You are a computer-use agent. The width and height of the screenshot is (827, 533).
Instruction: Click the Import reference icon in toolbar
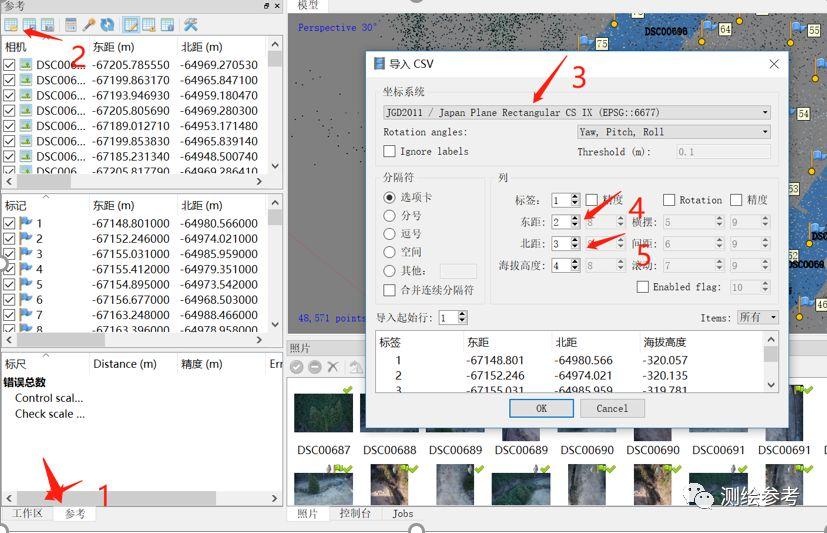pyautogui.click(x=11, y=25)
